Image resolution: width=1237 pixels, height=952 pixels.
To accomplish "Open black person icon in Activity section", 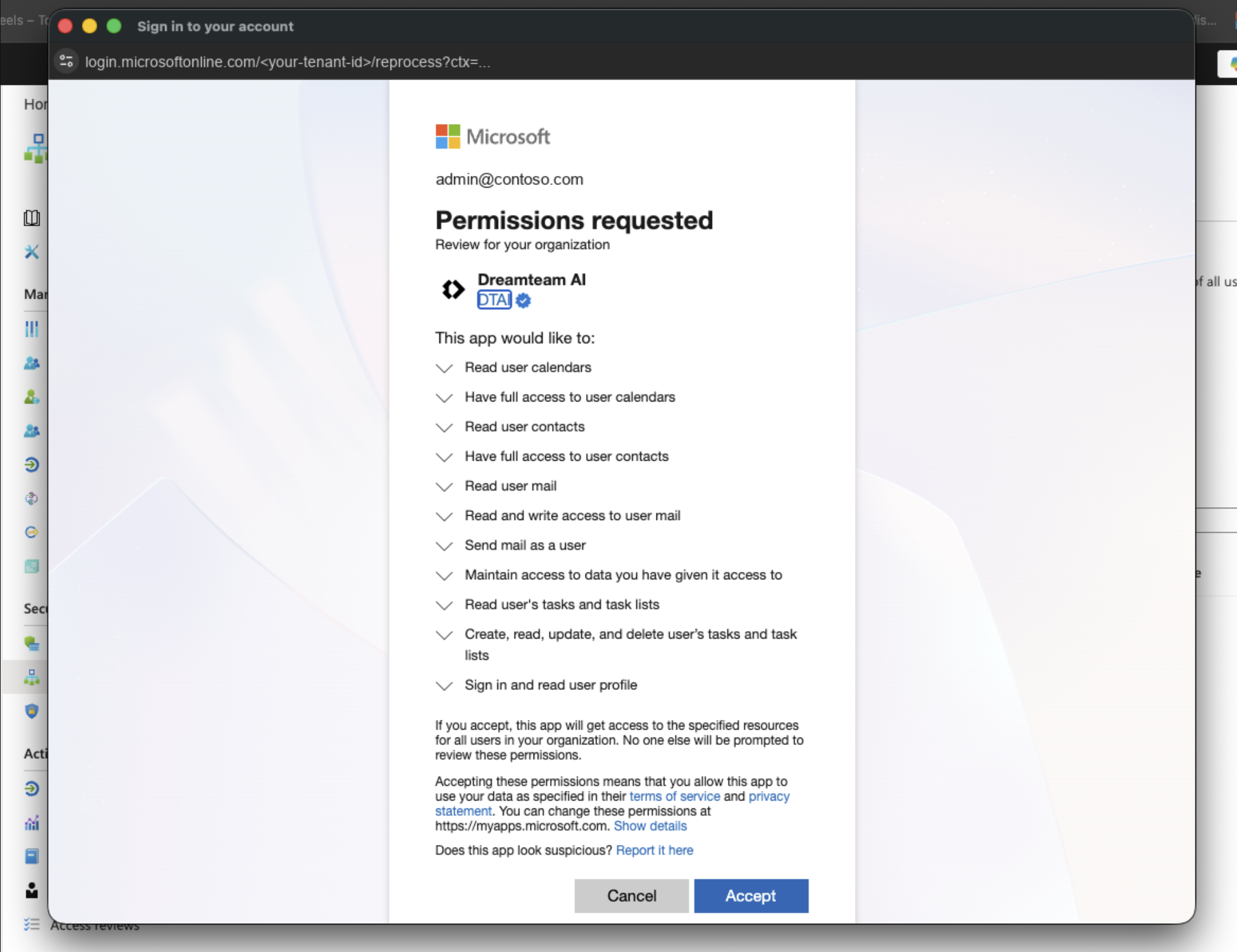I will click(32, 890).
